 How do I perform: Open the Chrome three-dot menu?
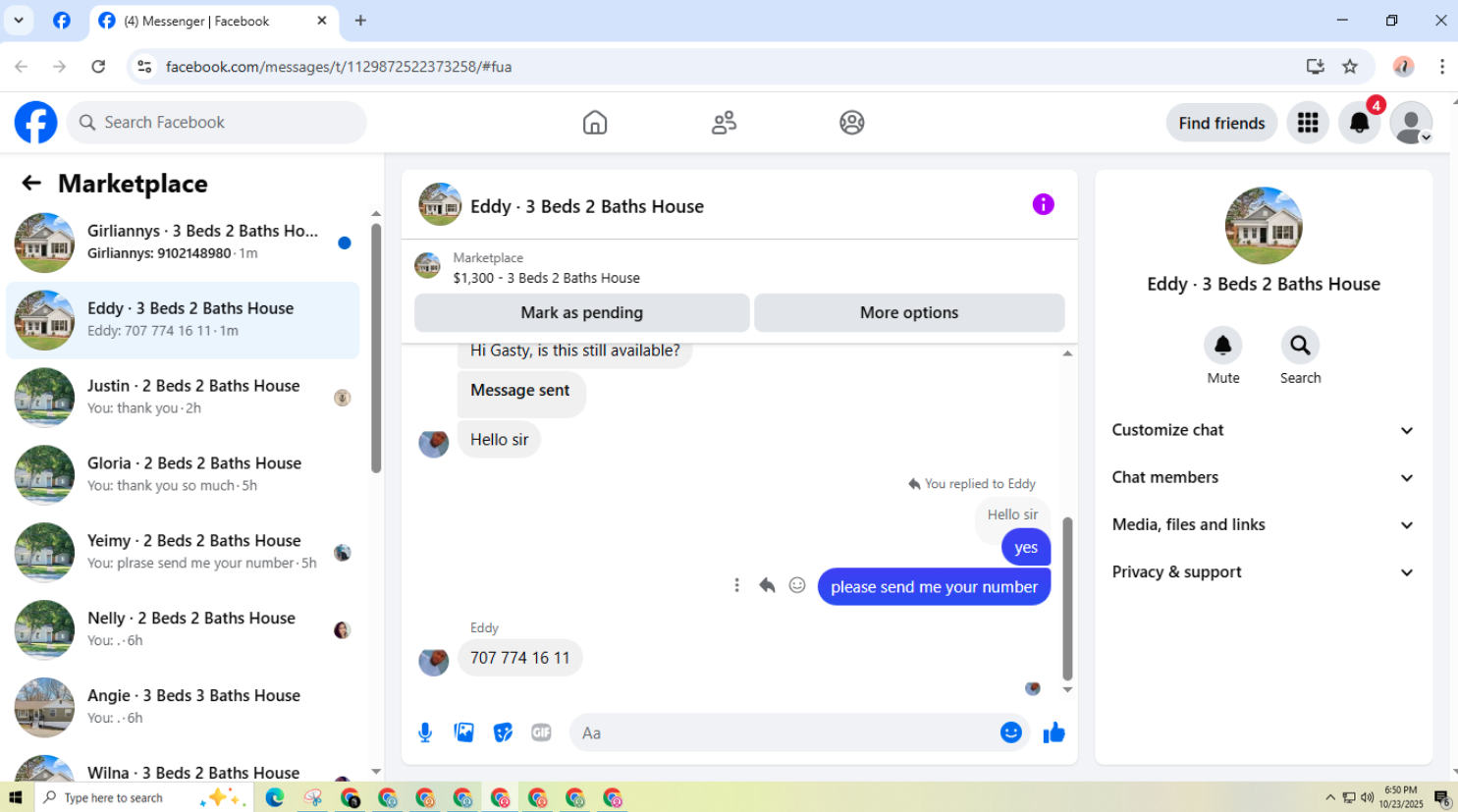(1441, 67)
